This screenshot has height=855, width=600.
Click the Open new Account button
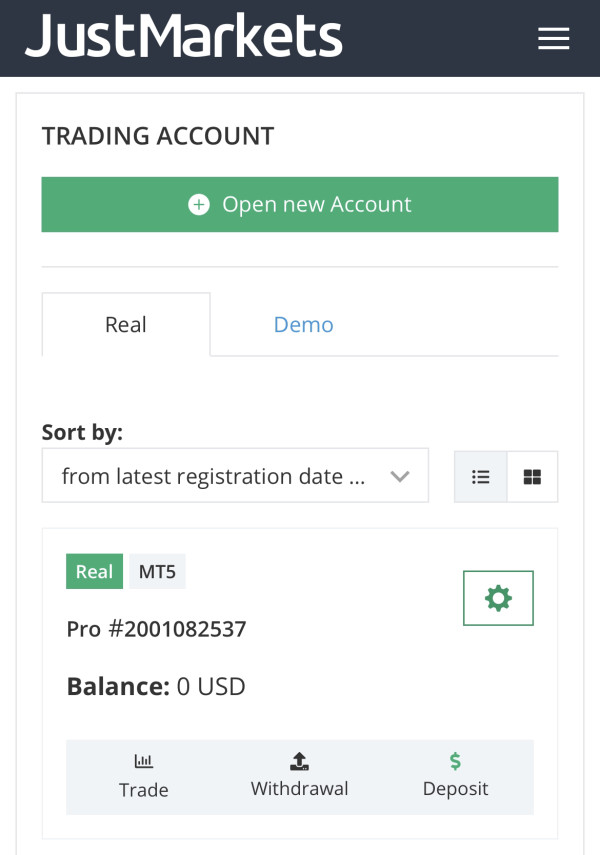coord(300,204)
